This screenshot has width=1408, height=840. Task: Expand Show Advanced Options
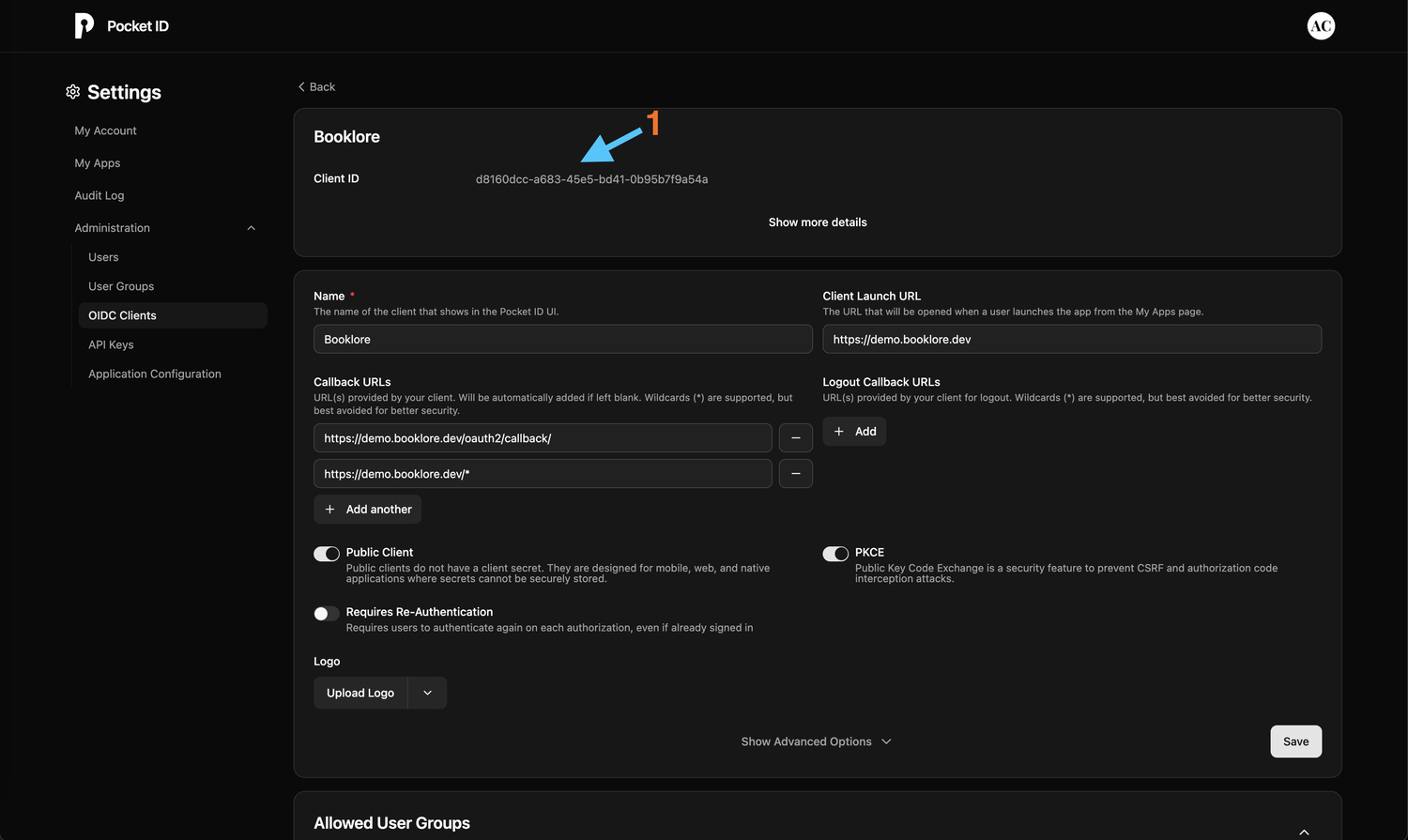tap(816, 741)
